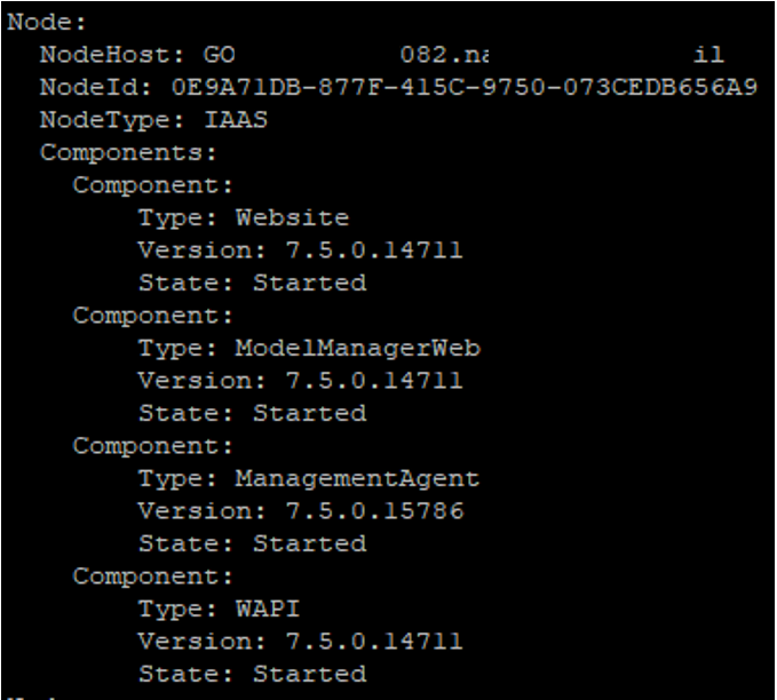Click the "Type: WAPI" line
This screenshot has height=700, width=777.
coord(218,609)
